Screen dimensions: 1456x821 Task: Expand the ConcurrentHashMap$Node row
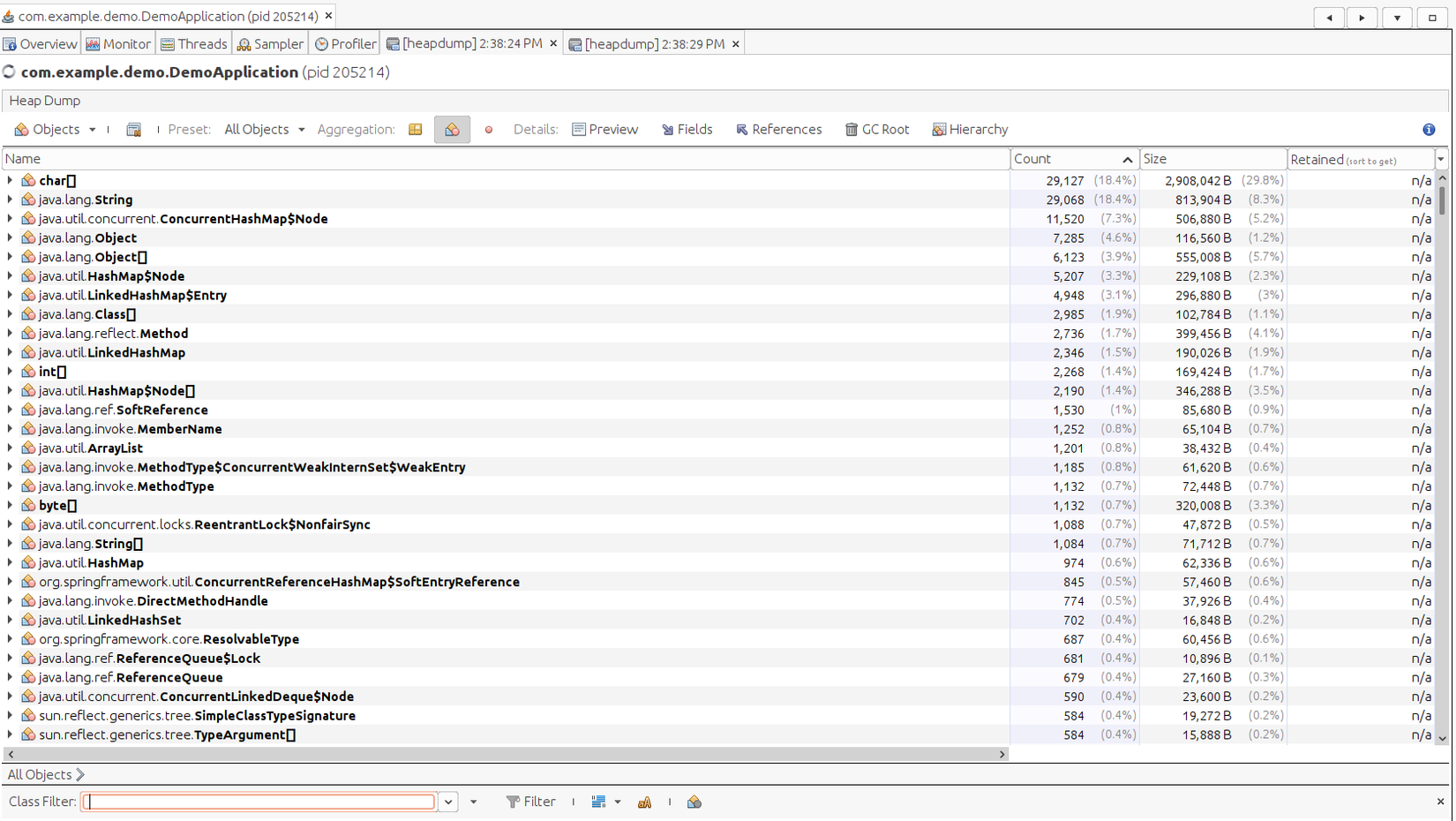point(10,219)
